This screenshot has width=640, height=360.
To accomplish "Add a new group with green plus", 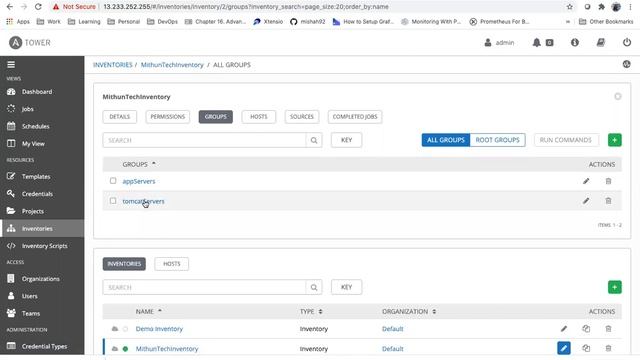I will point(614,140).
